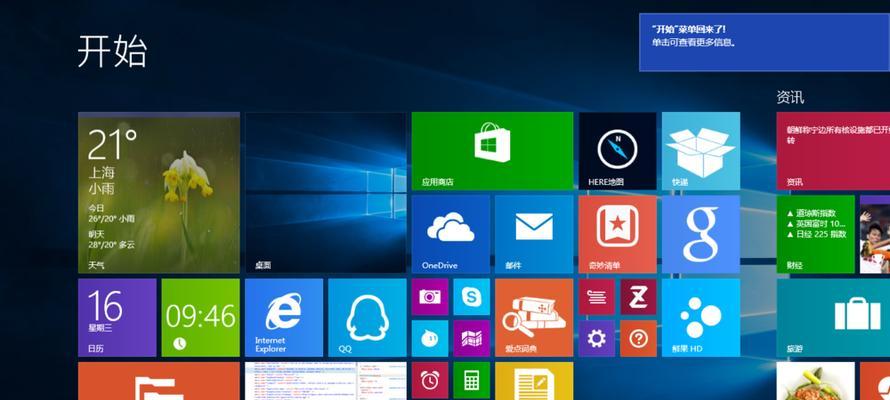Open the Camera small tile
Screen dimensions: 890x400
tap(430, 297)
